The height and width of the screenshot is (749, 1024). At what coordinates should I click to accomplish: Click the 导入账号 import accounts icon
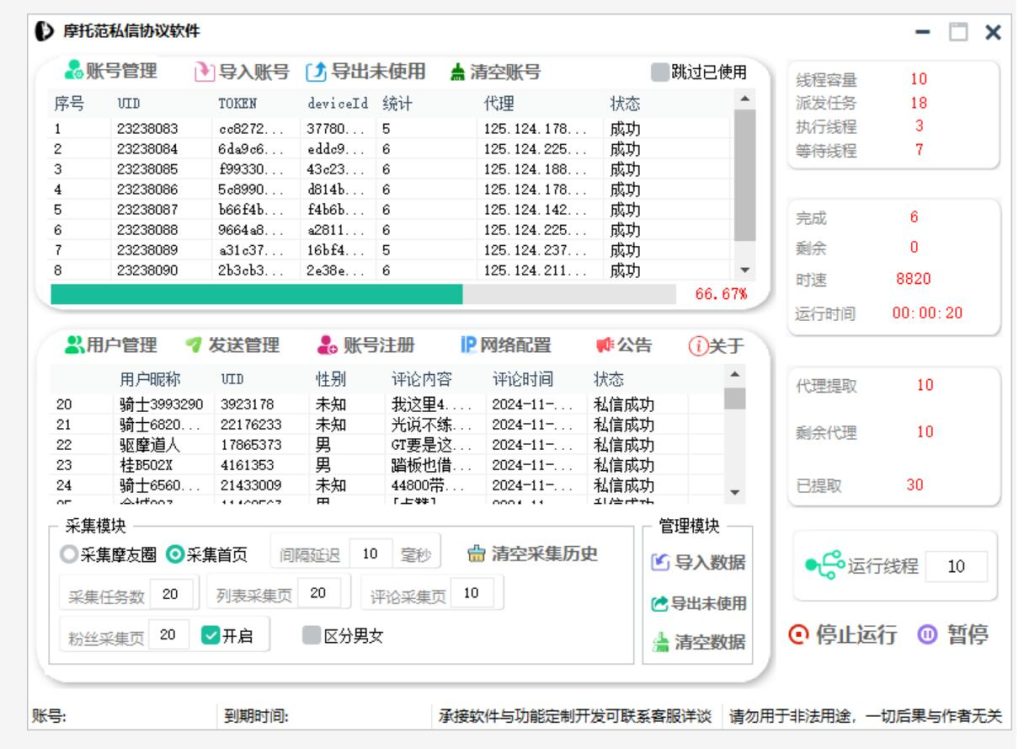(x=204, y=72)
